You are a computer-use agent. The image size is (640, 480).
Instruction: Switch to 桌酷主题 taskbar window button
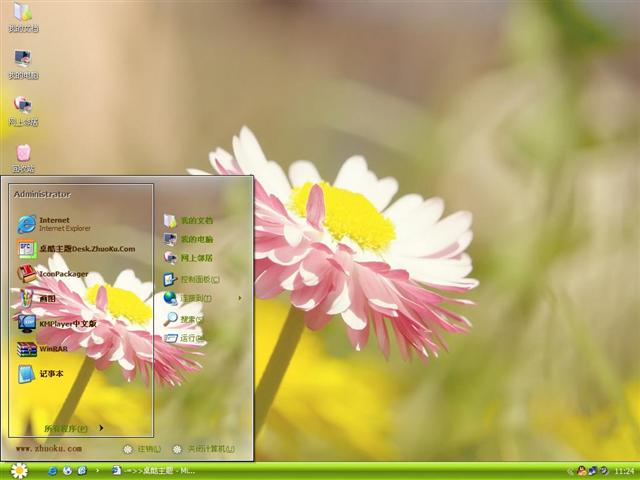point(153,471)
